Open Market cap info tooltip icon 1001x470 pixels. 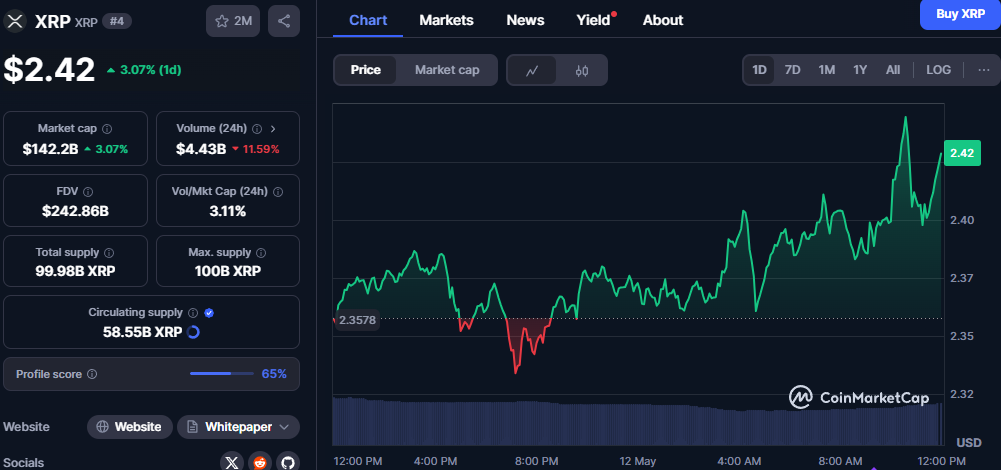click(x=107, y=129)
